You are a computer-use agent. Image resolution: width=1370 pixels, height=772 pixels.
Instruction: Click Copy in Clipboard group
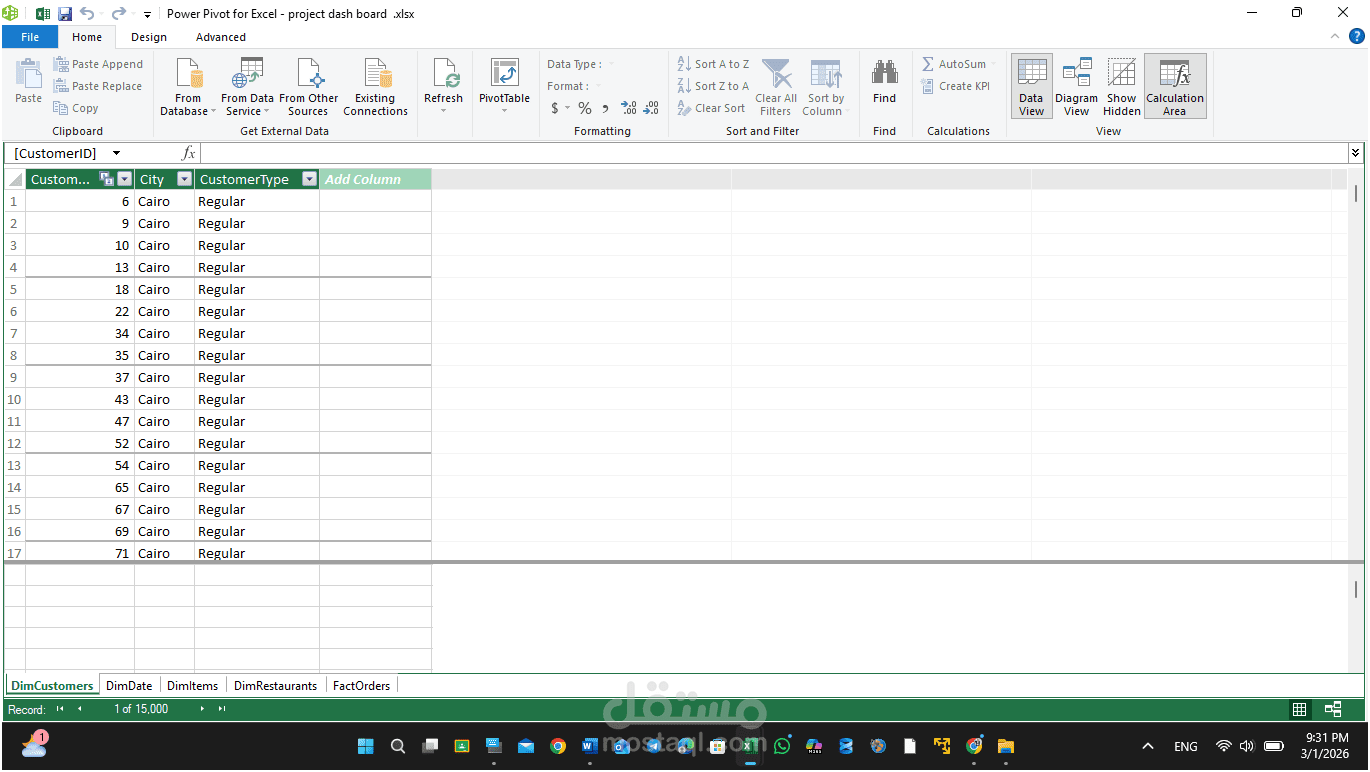click(x=76, y=108)
